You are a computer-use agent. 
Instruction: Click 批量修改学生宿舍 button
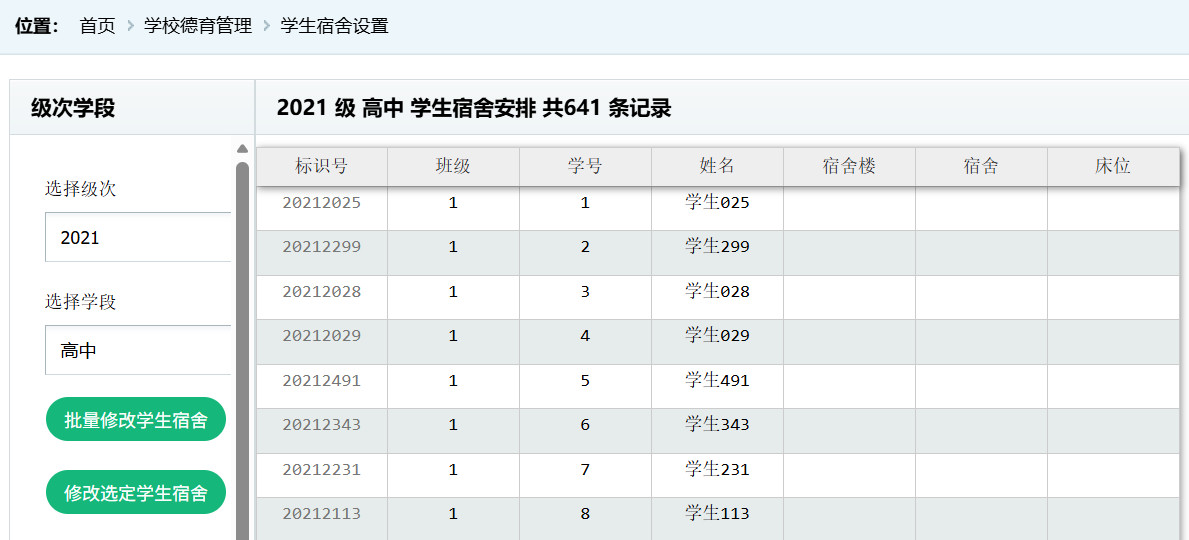(x=136, y=420)
